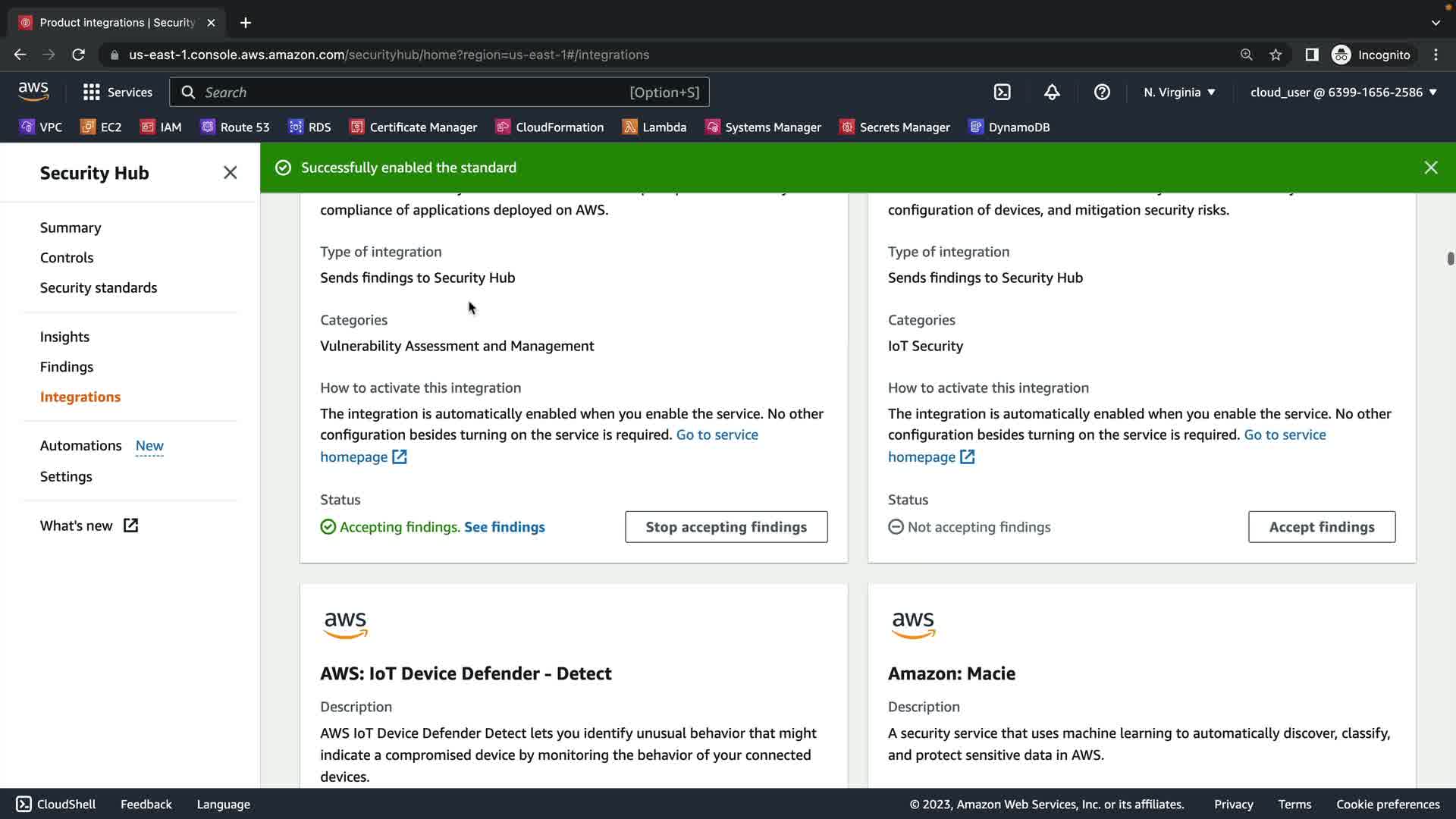Click the Accept findings button
Viewport: 1456px width, 819px height.
click(x=1321, y=527)
